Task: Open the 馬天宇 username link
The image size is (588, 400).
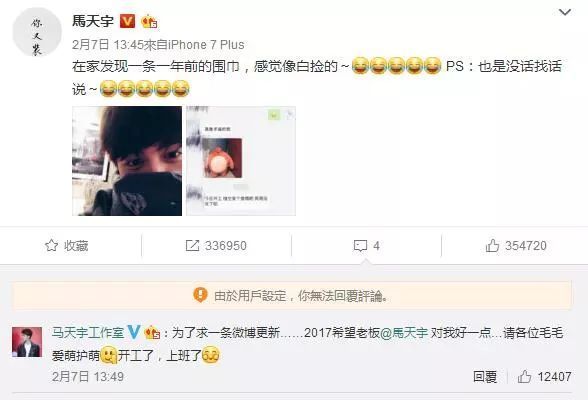Action: (93, 21)
